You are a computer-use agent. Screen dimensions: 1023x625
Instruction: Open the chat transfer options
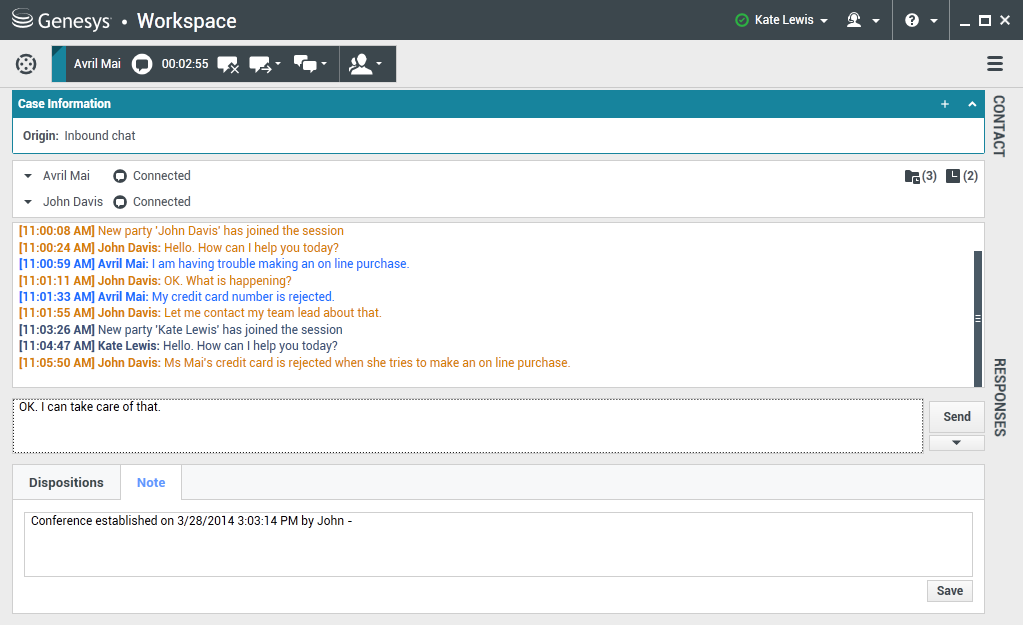click(x=265, y=64)
